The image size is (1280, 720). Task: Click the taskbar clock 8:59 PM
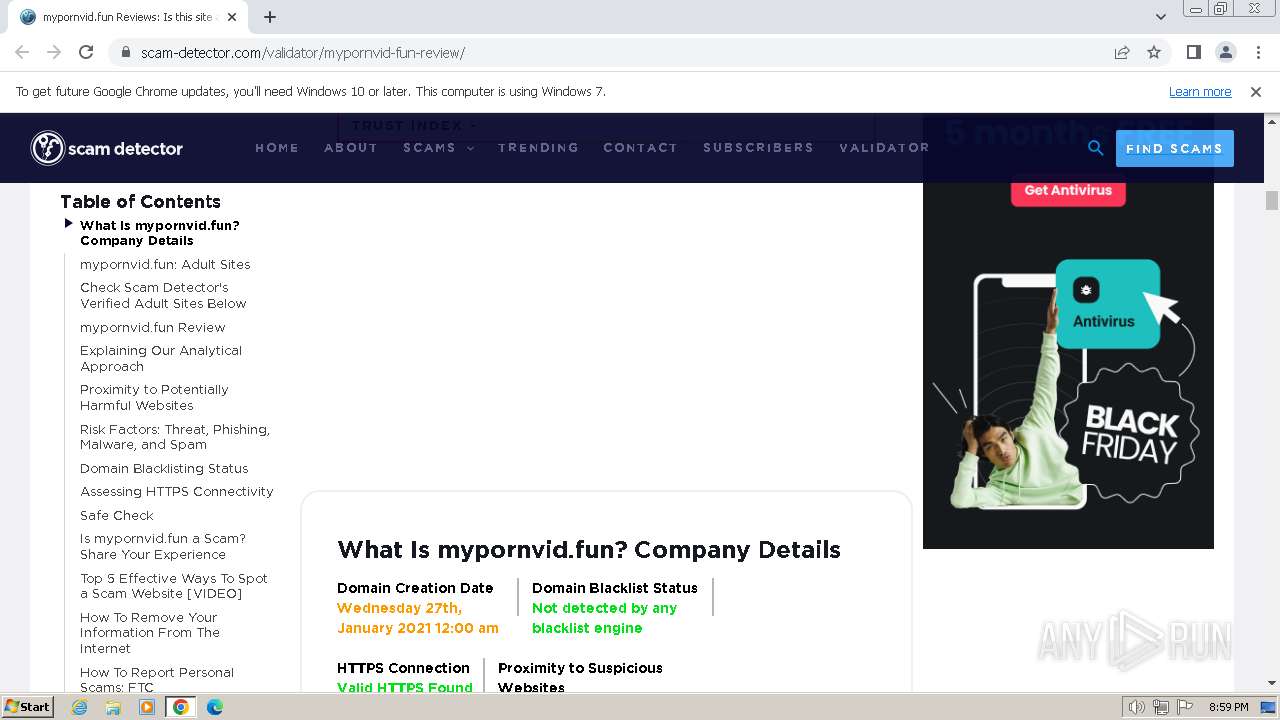click(1228, 707)
